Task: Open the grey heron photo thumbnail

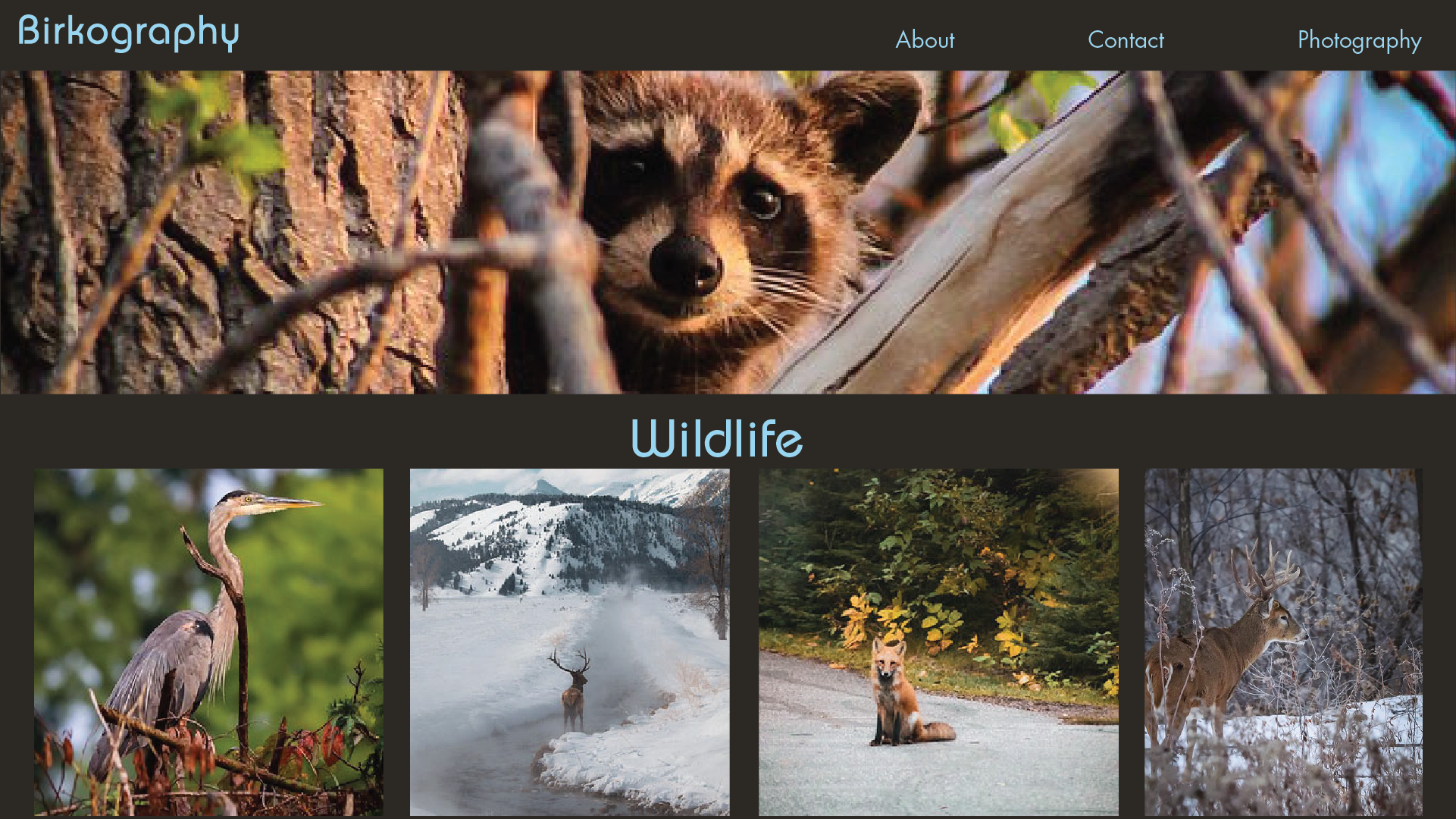Action: pyautogui.click(x=208, y=642)
